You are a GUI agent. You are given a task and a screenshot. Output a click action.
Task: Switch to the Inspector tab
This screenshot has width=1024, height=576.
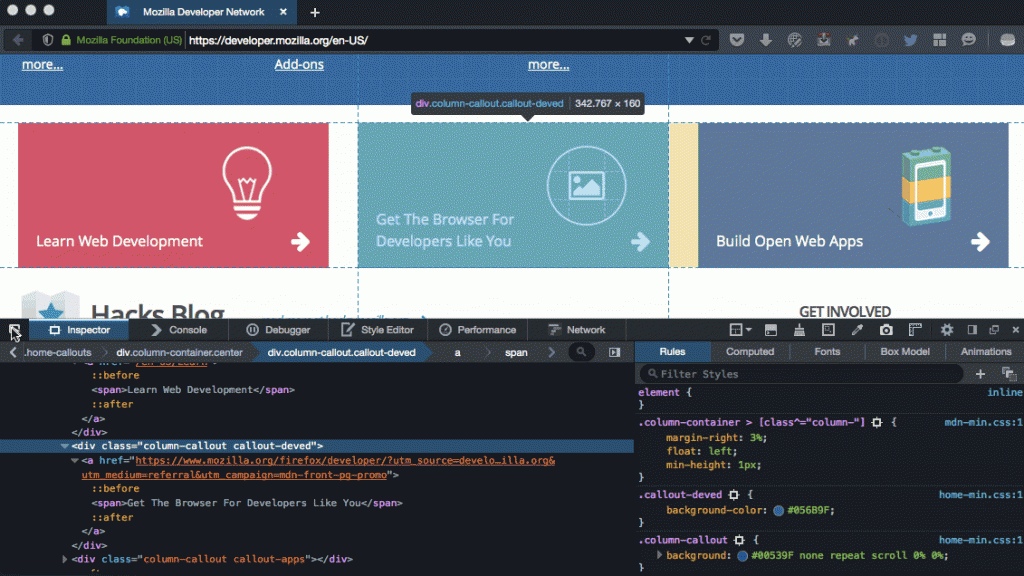[x=80, y=330]
